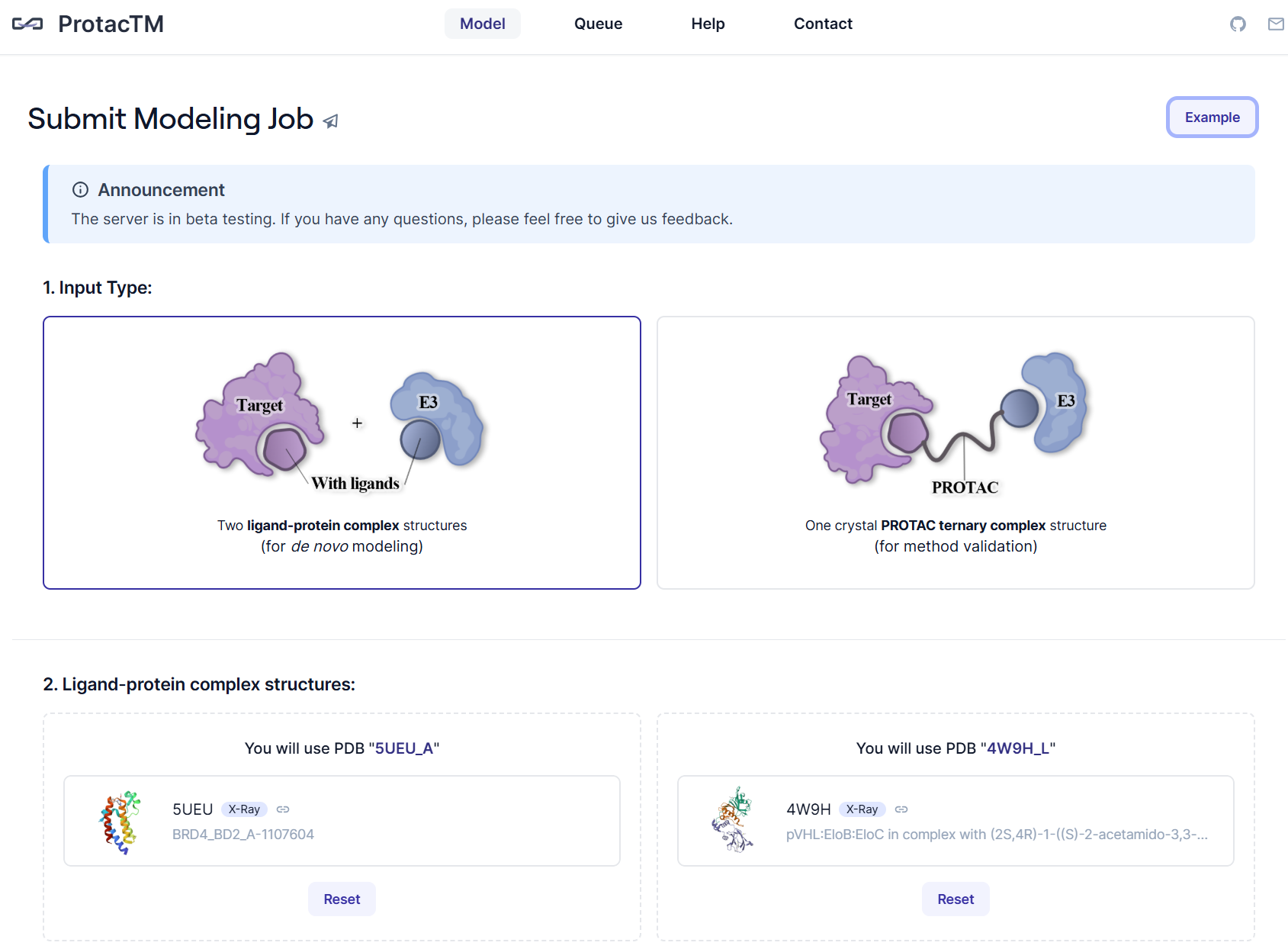The width and height of the screenshot is (1288, 949).
Task: Select the PROTAC ternary complex input type
Action: pyautogui.click(x=956, y=452)
